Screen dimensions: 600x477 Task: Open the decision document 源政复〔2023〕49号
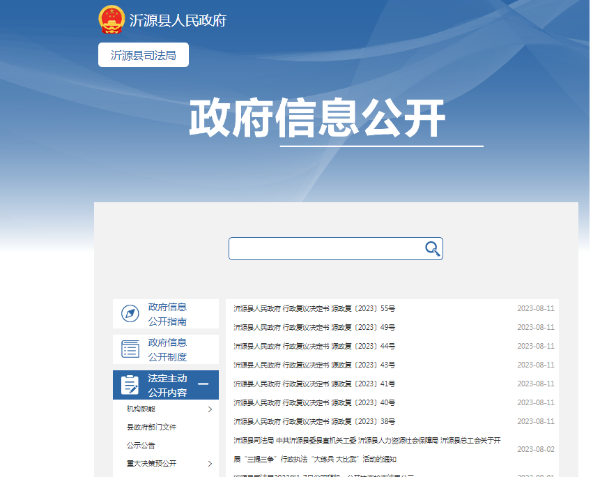[315, 327]
